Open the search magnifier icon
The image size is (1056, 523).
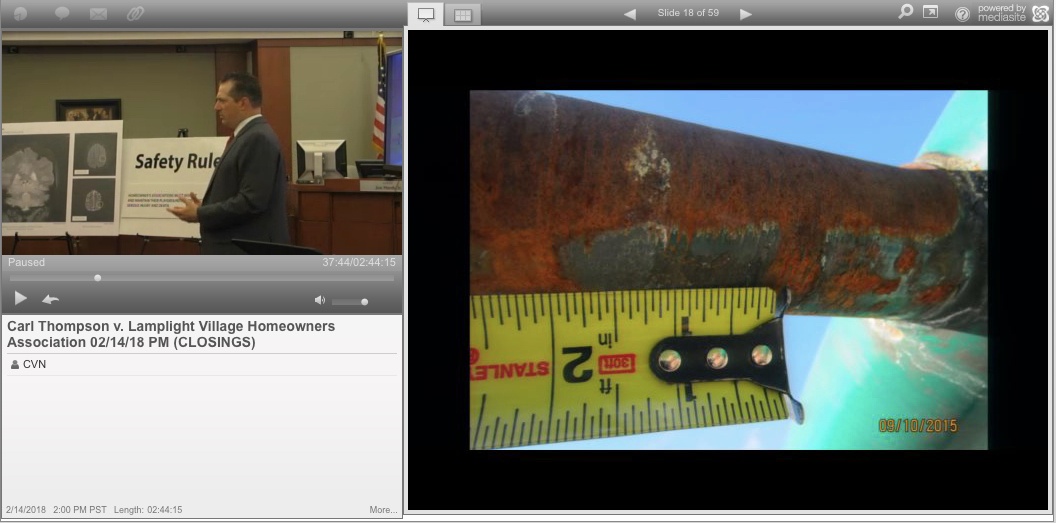point(906,11)
